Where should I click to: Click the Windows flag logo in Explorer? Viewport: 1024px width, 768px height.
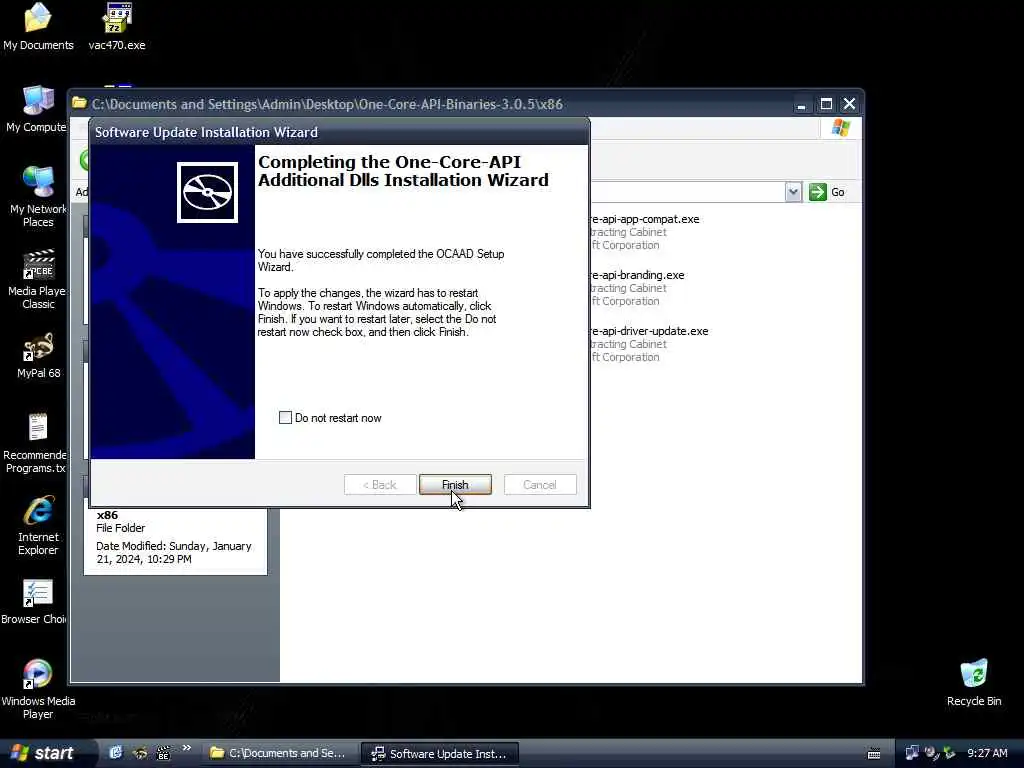(841, 127)
